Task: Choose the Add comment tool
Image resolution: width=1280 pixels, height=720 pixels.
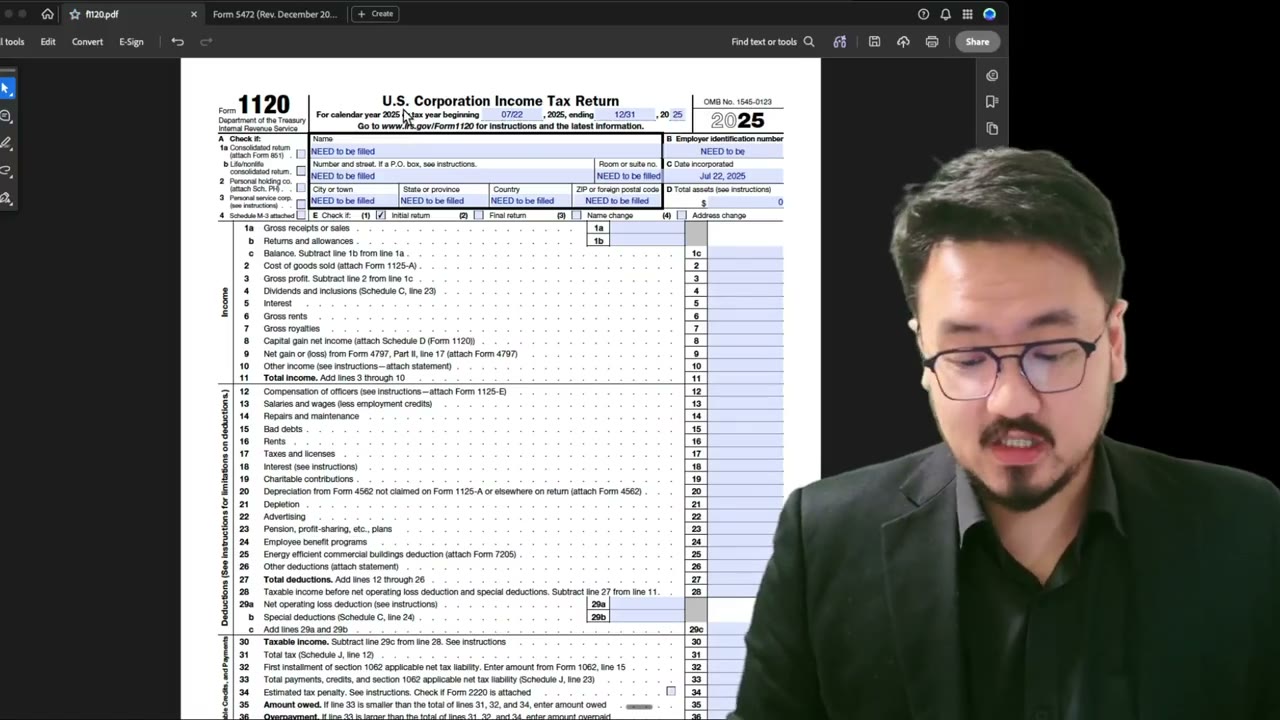Action: coord(6,117)
